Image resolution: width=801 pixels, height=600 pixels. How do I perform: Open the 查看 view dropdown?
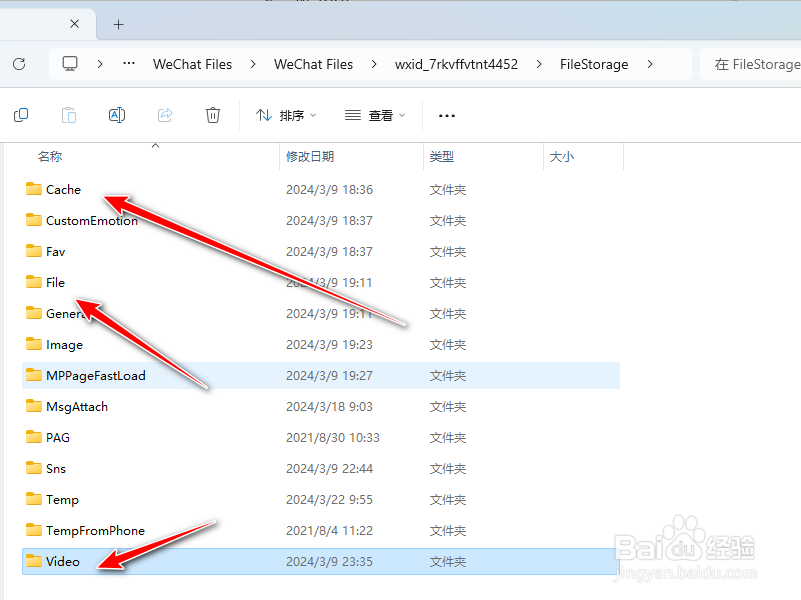click(374, 115)
